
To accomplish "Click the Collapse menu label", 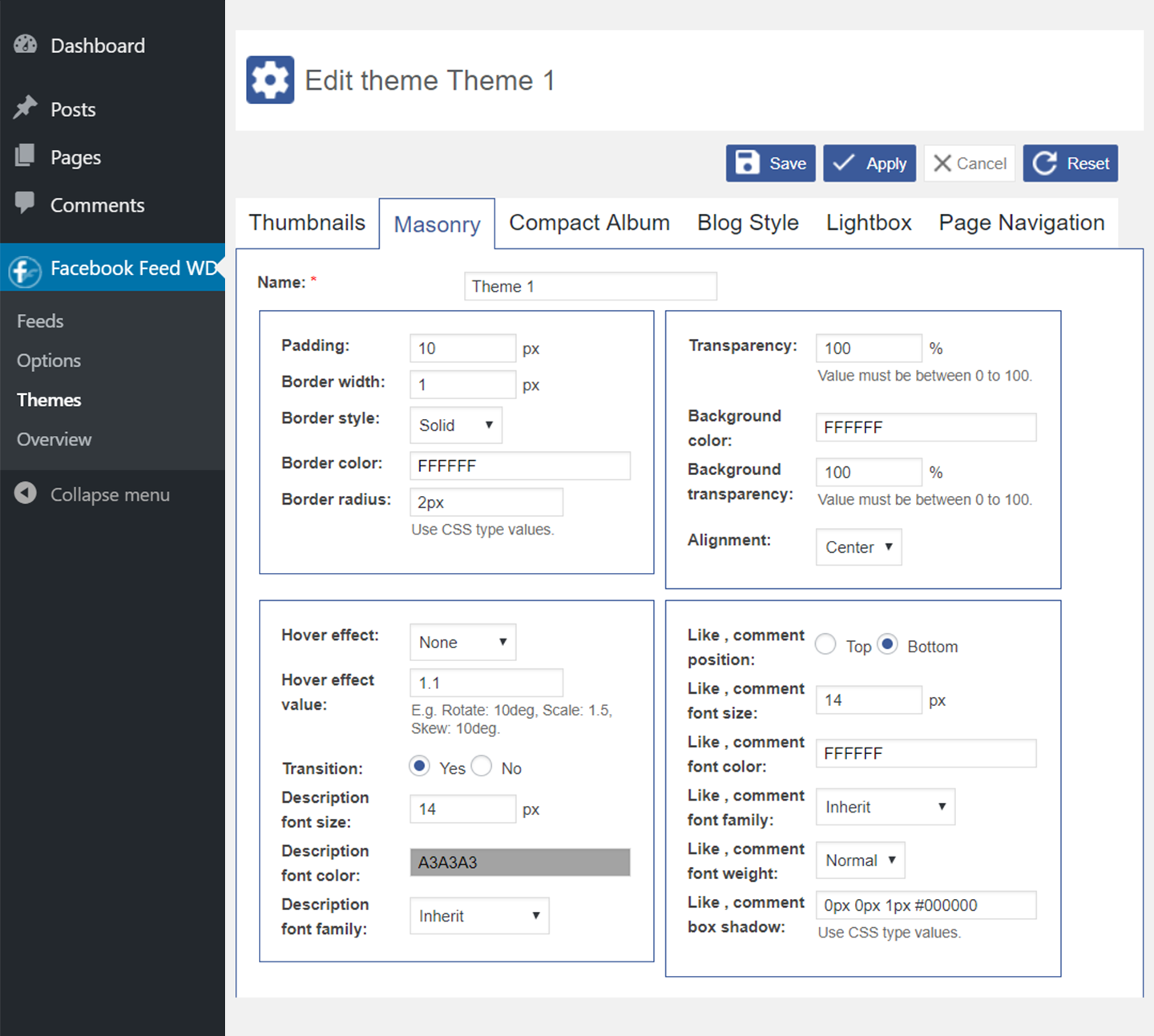I will tap(110, 494).
